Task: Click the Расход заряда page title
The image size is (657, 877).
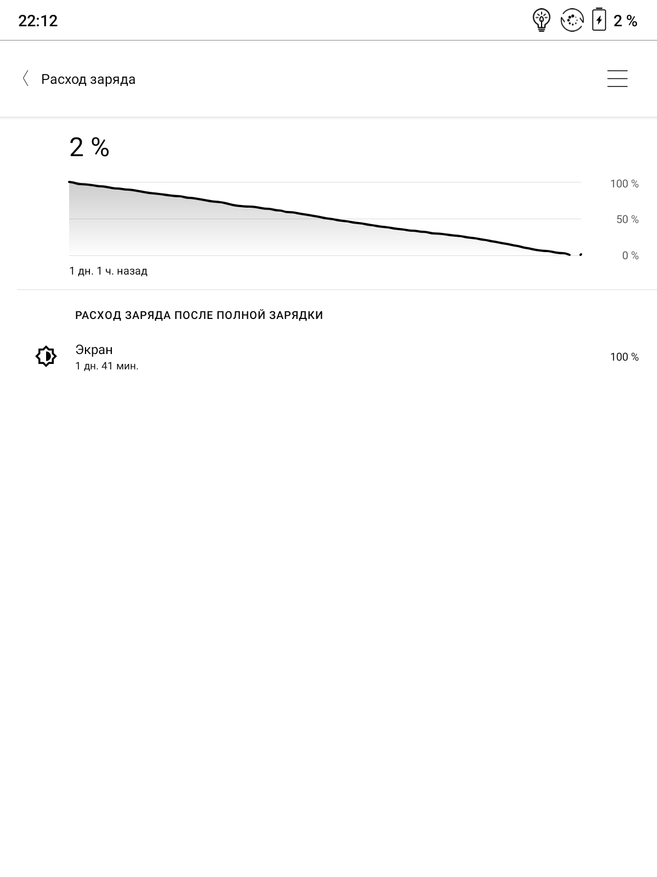Action: pos(88,79)
